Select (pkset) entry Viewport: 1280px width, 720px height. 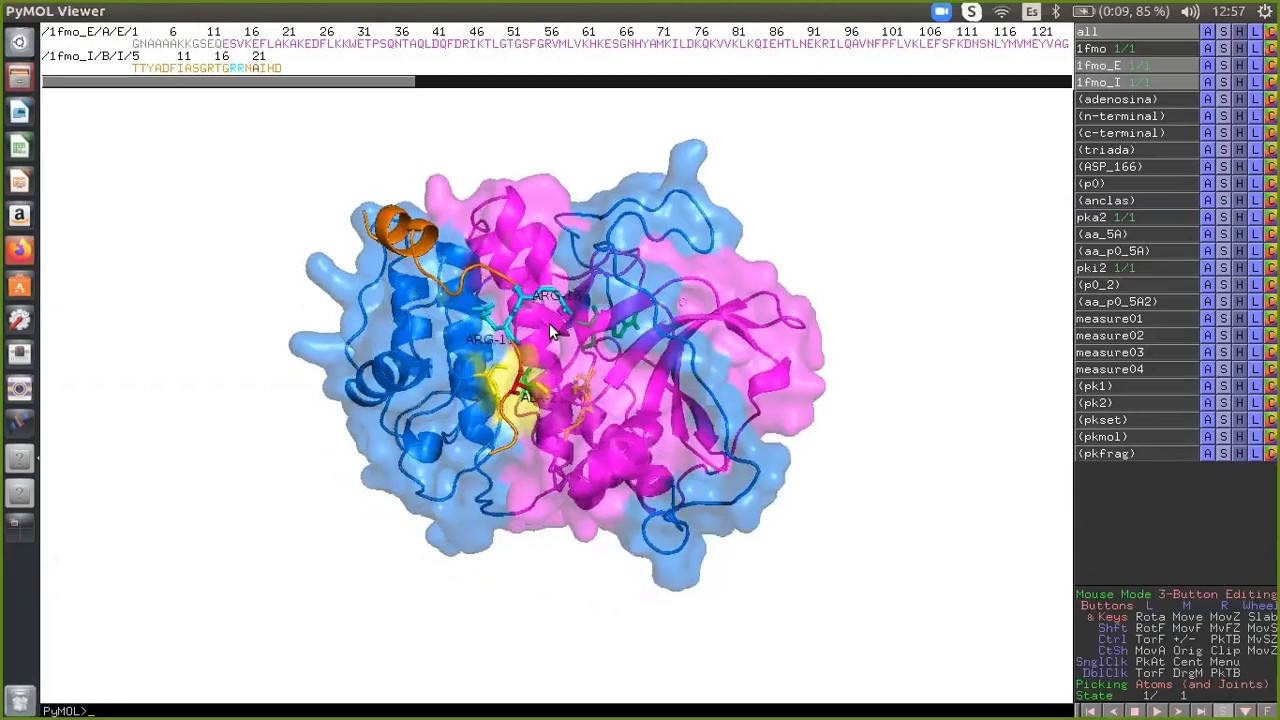click(1137, 420)
